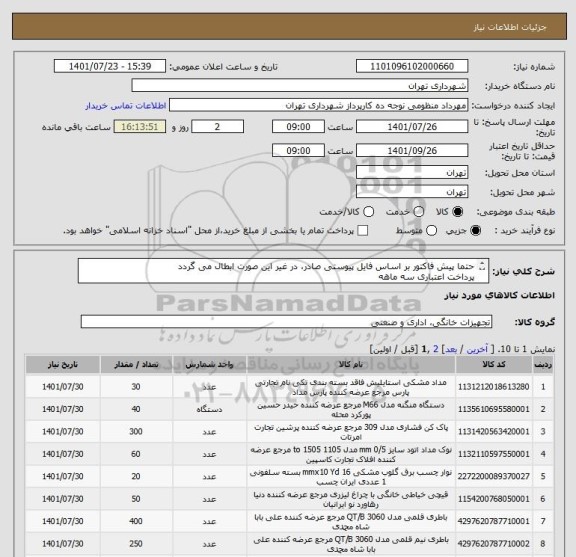576x557 pixels.
Task: Click the شهر محل تحویل field
Action: 412,192
